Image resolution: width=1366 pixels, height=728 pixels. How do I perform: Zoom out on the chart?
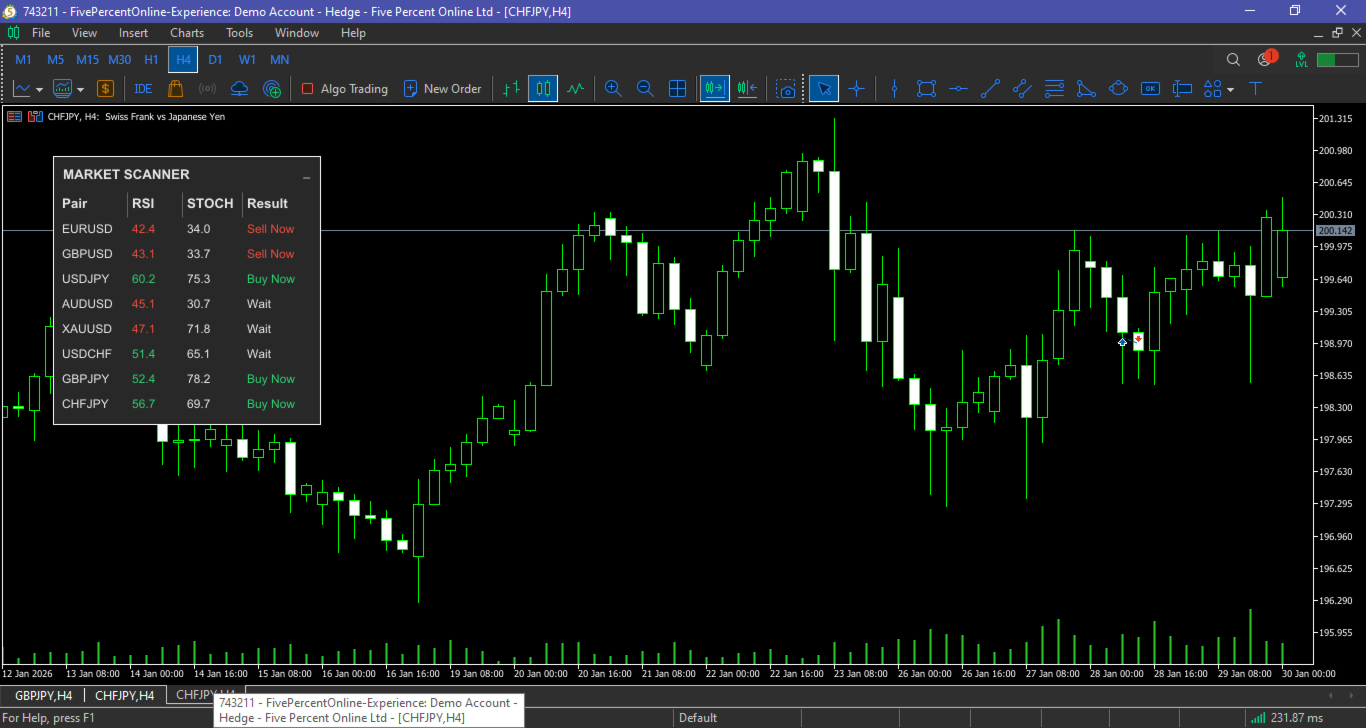click(645, 89)
